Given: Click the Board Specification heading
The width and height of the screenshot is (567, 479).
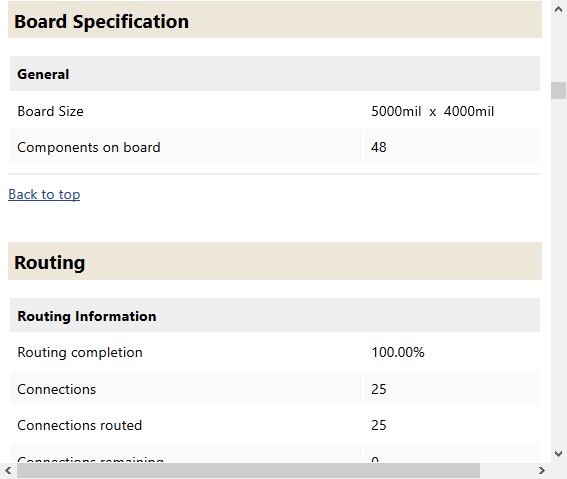Looking at the screenshot, I should [102, 21].
